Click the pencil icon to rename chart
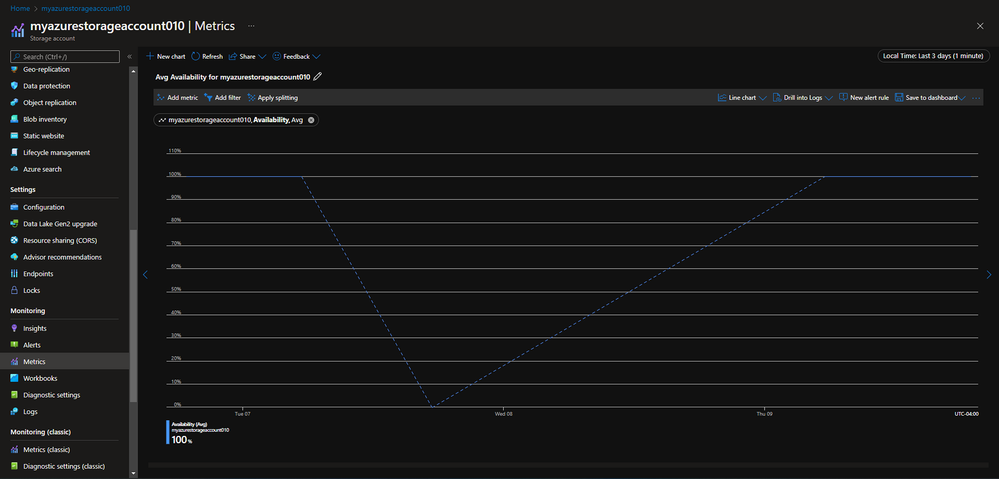999x479 pixels. 318,76
